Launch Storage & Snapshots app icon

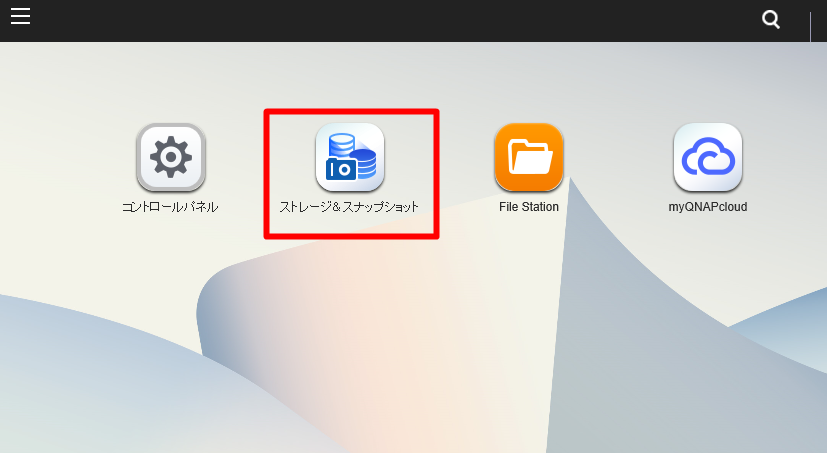pos(350,157)
